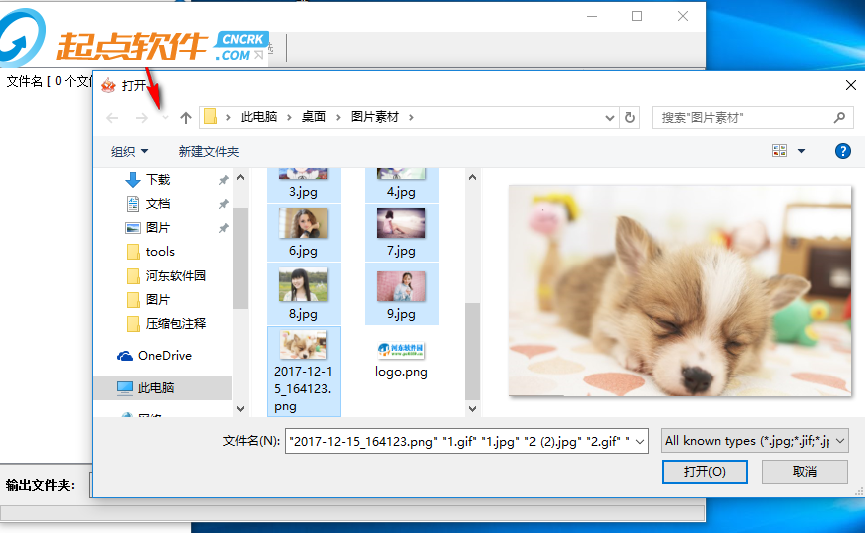Unpin 下载 using its pin icon

tap(223, 180)
